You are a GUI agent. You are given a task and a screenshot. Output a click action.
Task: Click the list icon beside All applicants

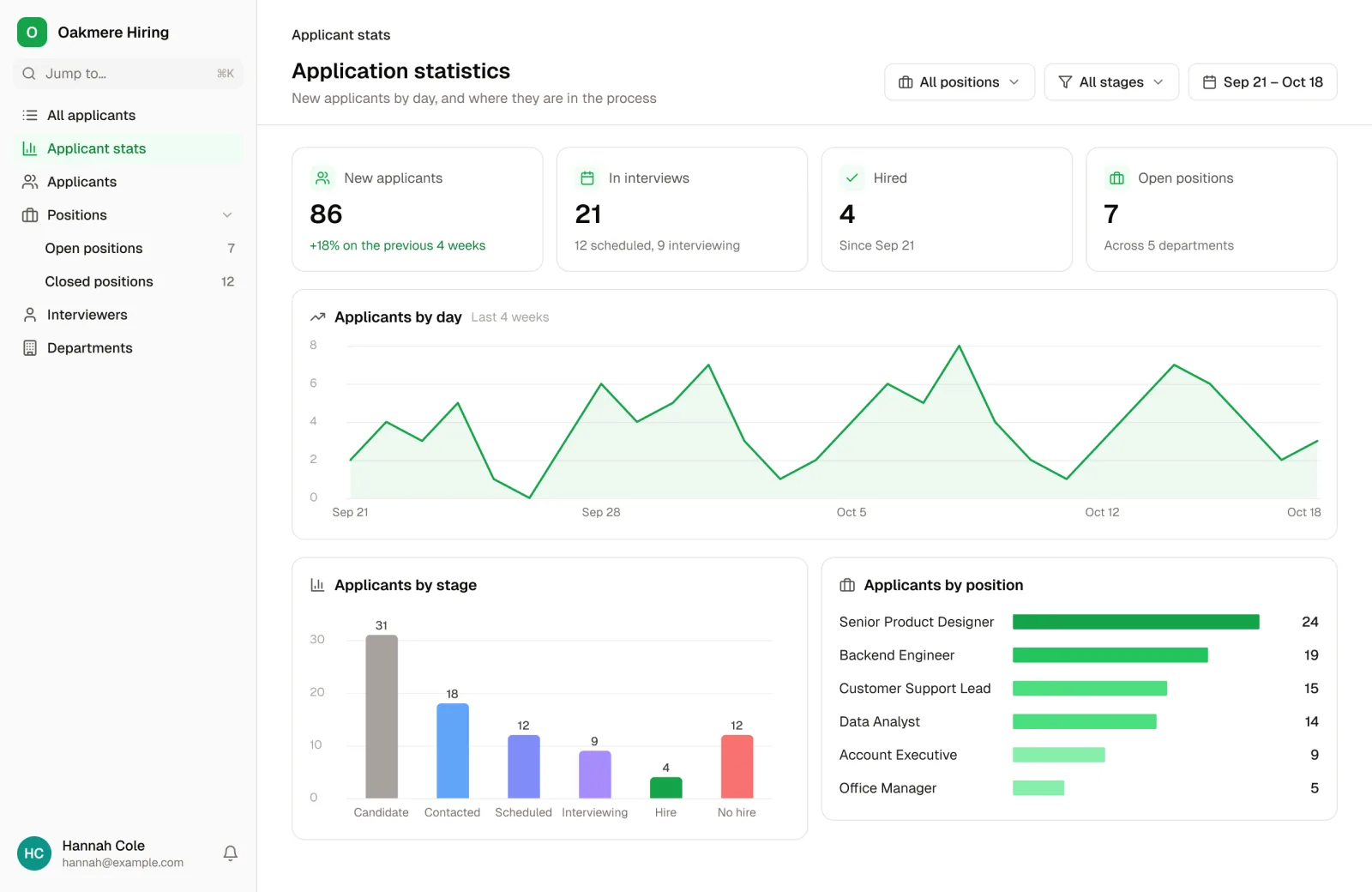click(30, 115)
